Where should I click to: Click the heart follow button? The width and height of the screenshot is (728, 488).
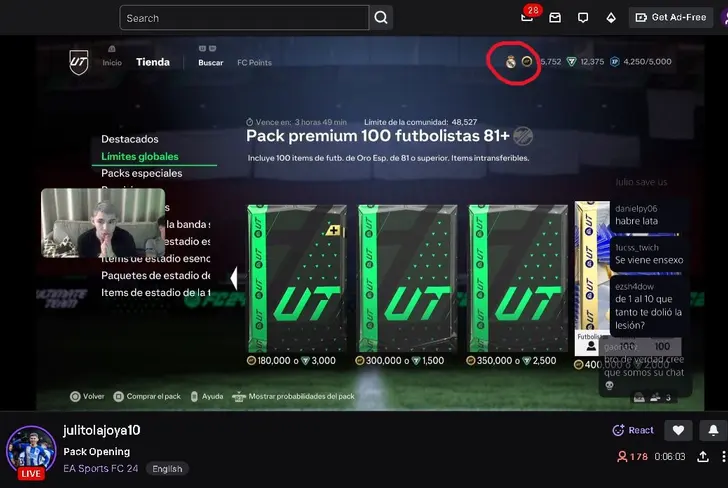click(678, 430)
